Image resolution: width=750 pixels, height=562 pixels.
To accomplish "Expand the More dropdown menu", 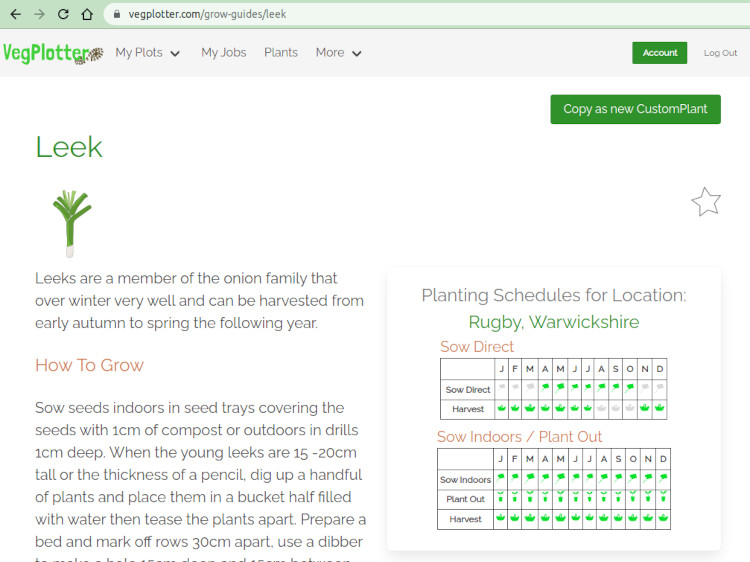I will click(338, 53).
